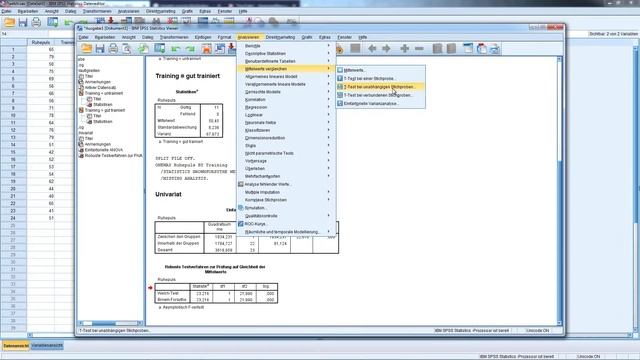Click the Mittelwerte submenu icon

tap(340, 70)
